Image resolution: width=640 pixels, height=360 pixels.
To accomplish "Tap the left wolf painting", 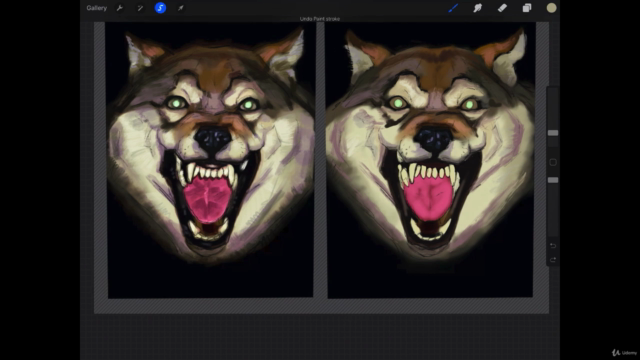I will 210,160.
